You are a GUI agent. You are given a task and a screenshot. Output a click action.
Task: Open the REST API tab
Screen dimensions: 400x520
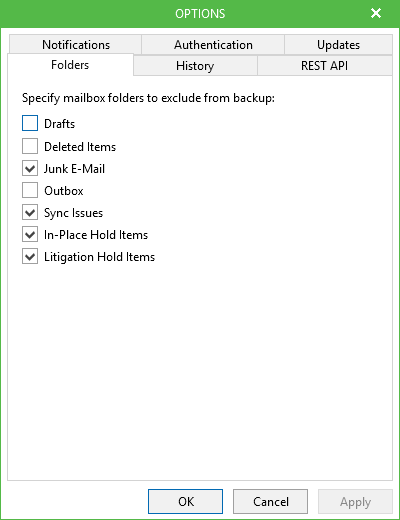pos(324,66)
